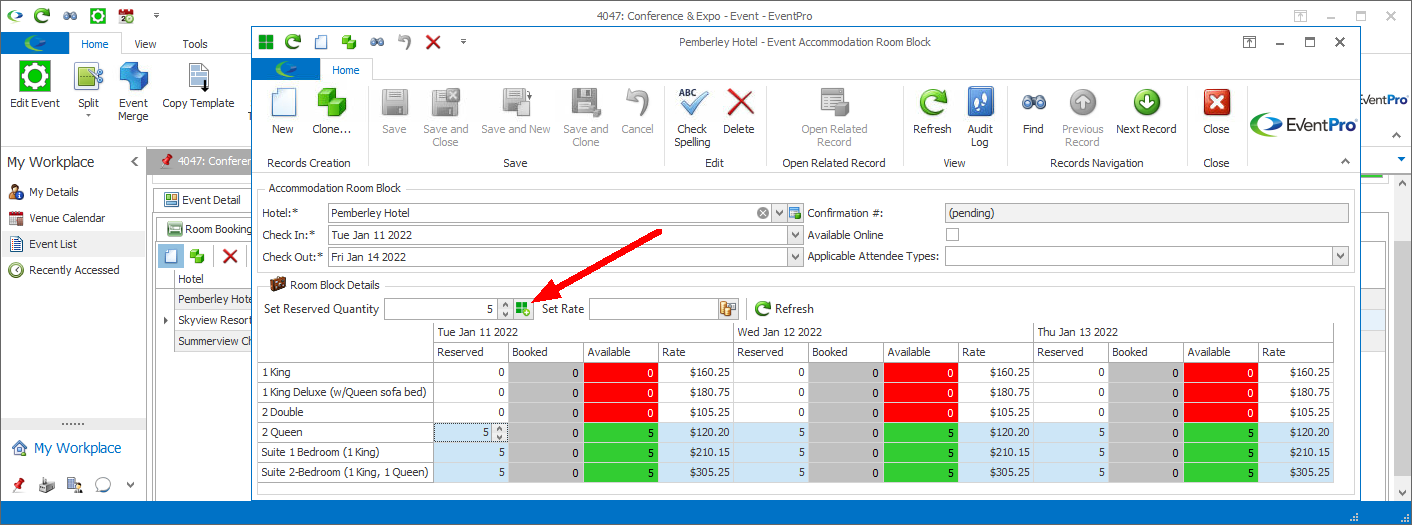Go to Next Record
Screen dimensions: 1412x525
coord(1146,110)
